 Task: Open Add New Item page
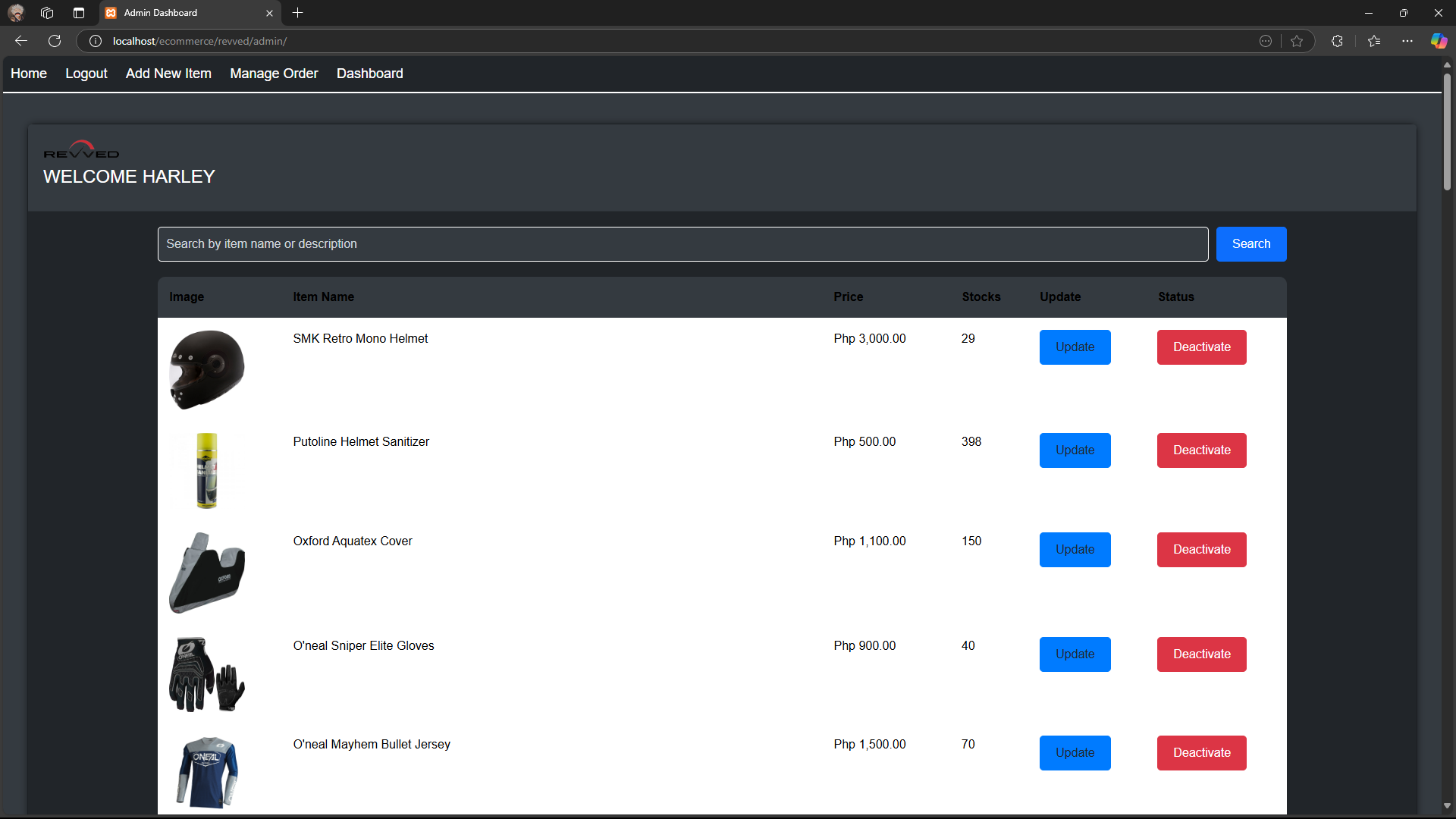point(168,74)
